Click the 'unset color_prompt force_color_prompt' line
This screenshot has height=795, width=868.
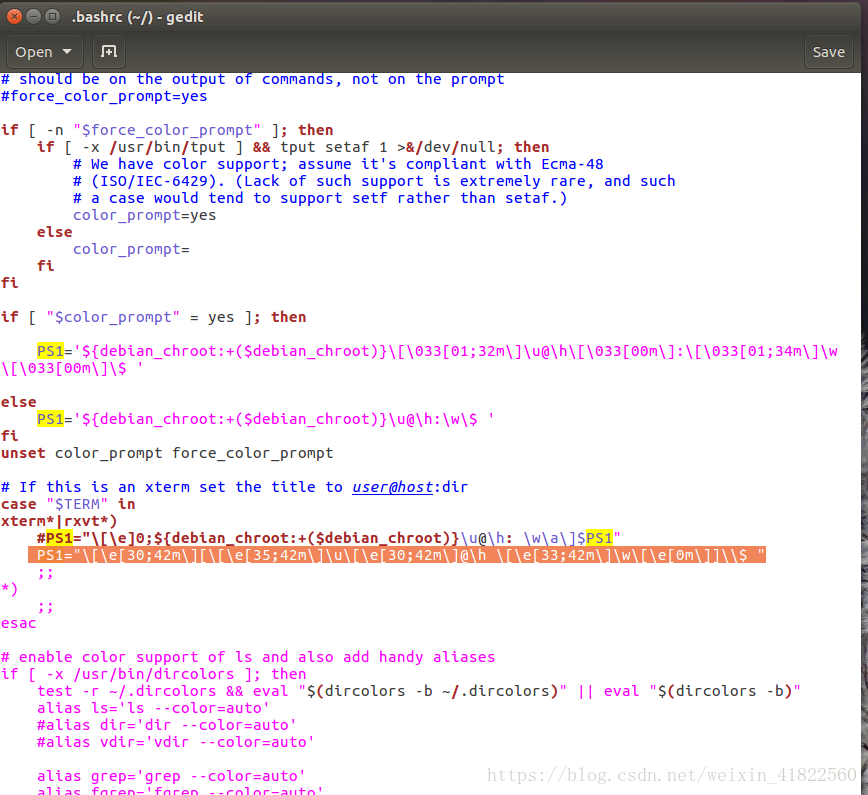[x=167, y=453]
